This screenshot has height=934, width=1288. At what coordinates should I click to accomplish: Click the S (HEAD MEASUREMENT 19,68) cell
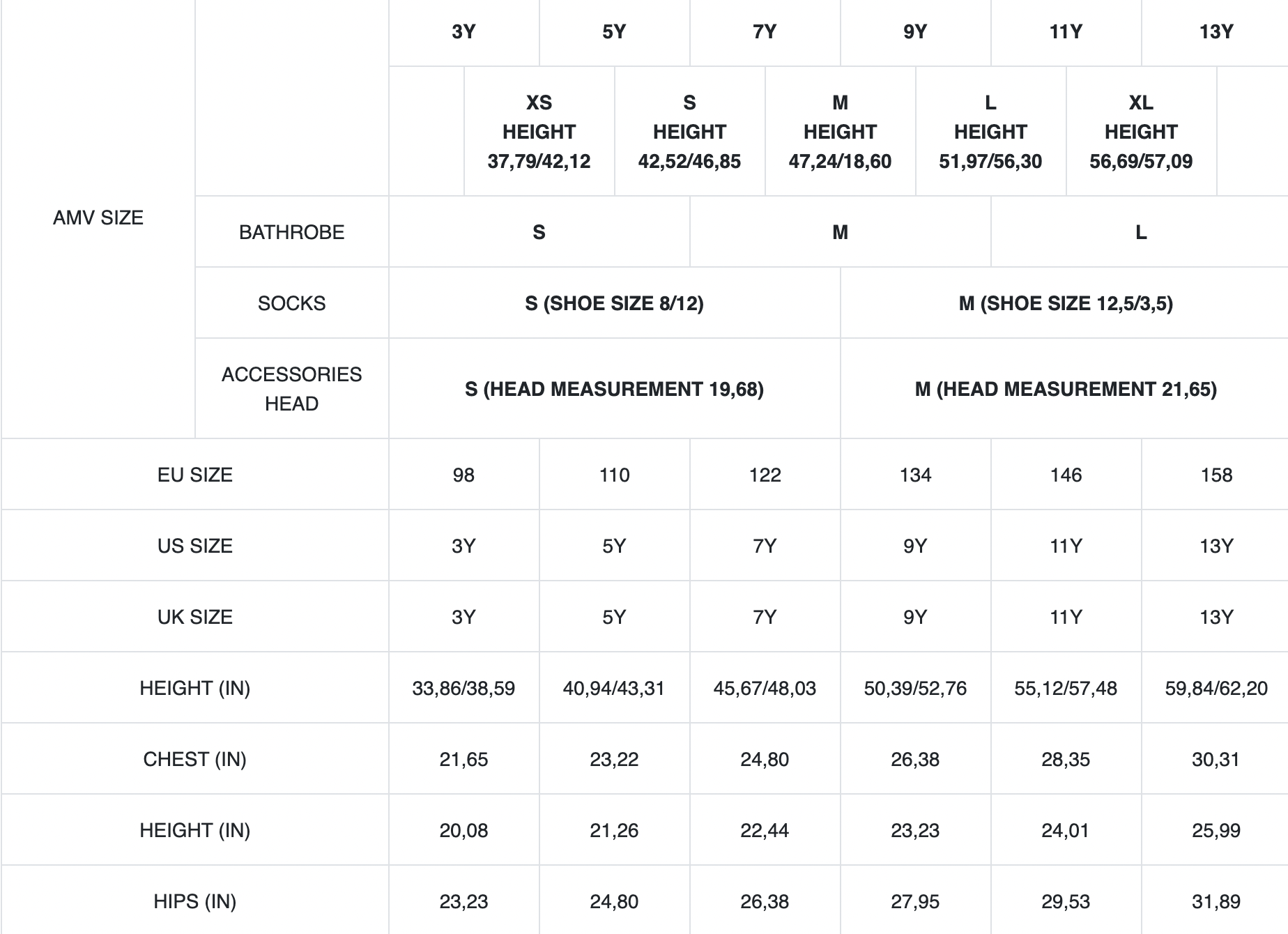pos(614,389)
